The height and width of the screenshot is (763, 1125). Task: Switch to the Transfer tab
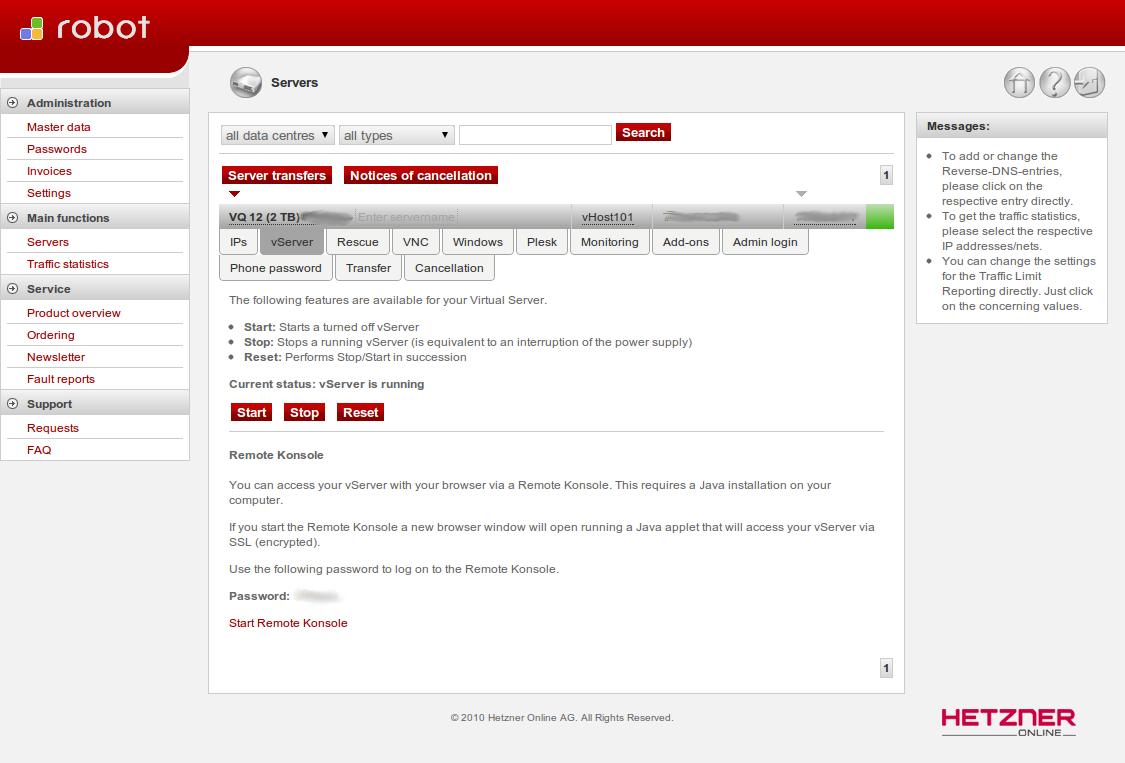click(368, 268)
